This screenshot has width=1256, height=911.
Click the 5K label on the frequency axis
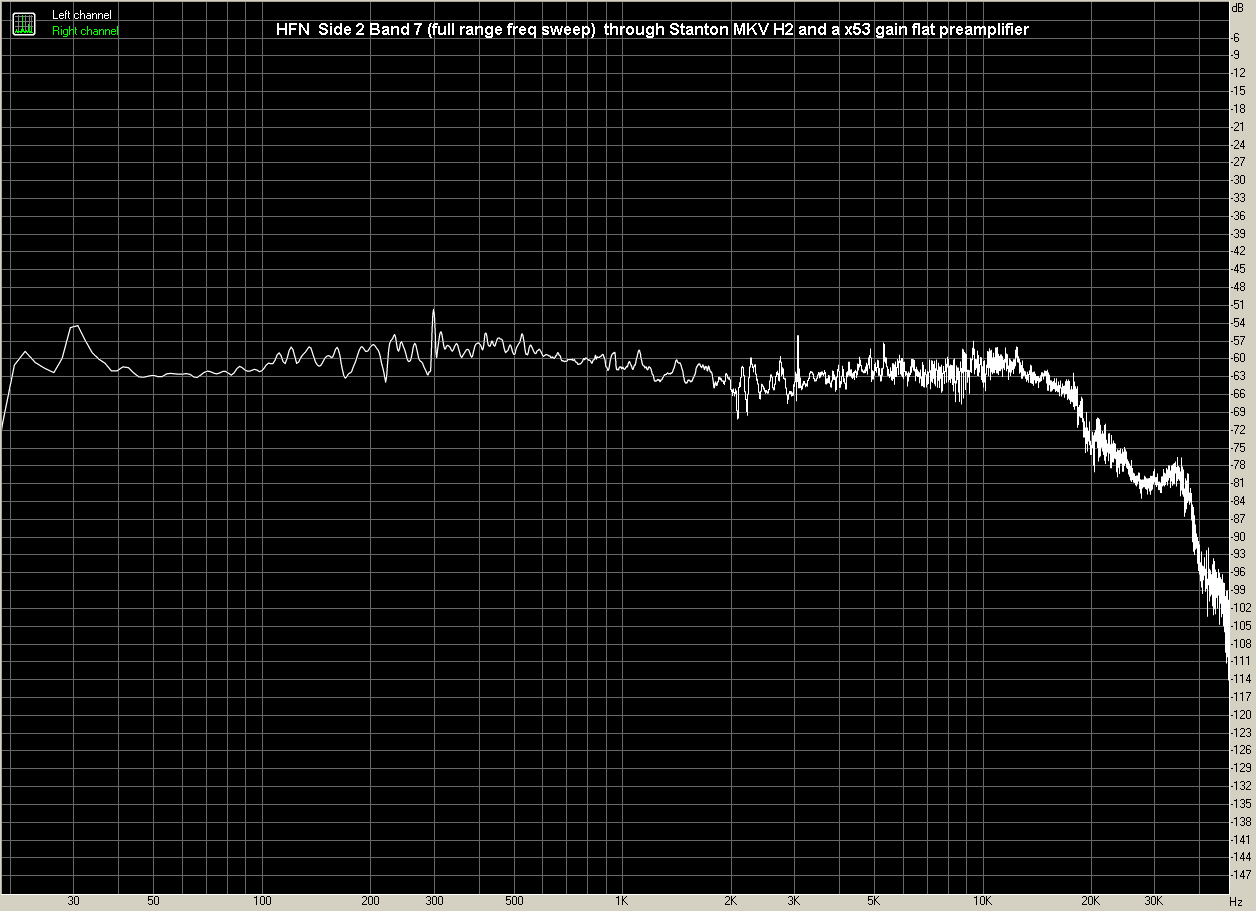coord(874,902)
